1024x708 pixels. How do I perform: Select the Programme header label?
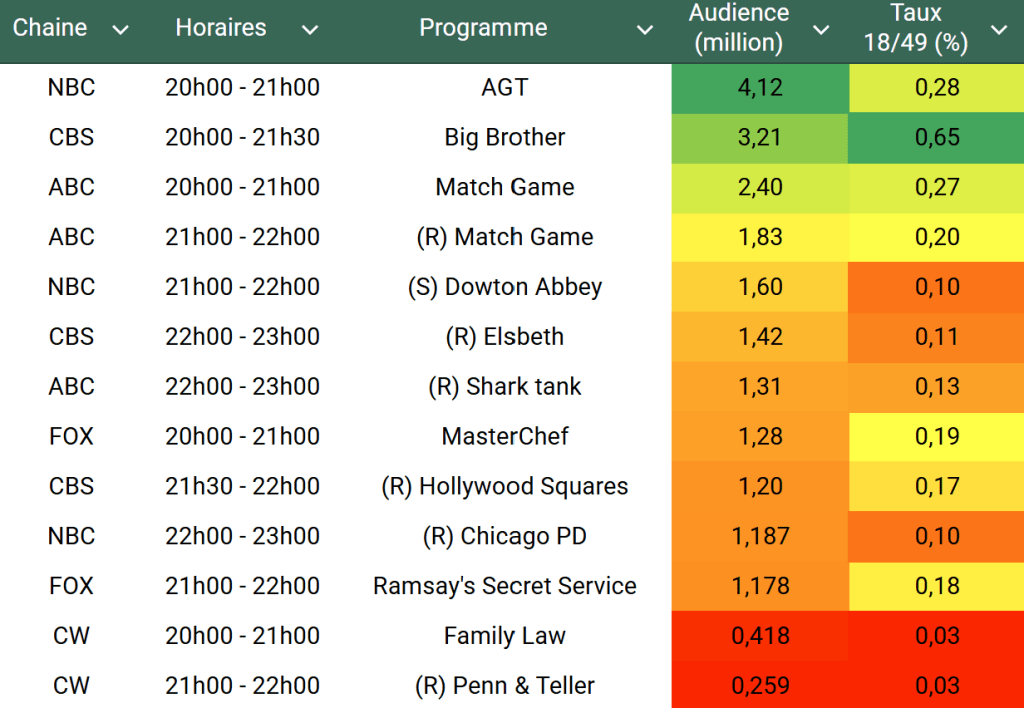pyautogui.click(x=483, y=28)
